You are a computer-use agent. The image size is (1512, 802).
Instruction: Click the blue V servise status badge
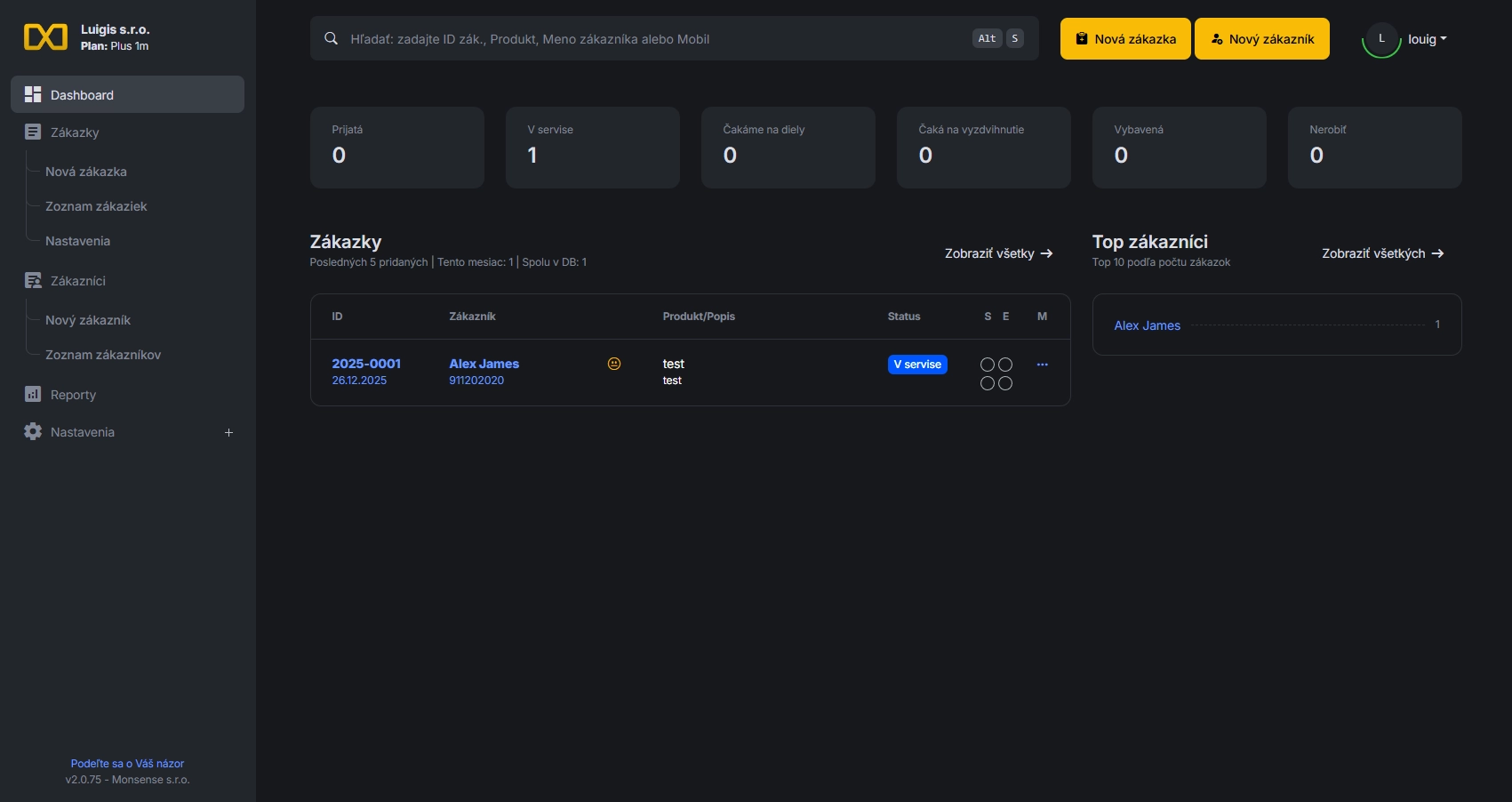[x=916, y=365]
